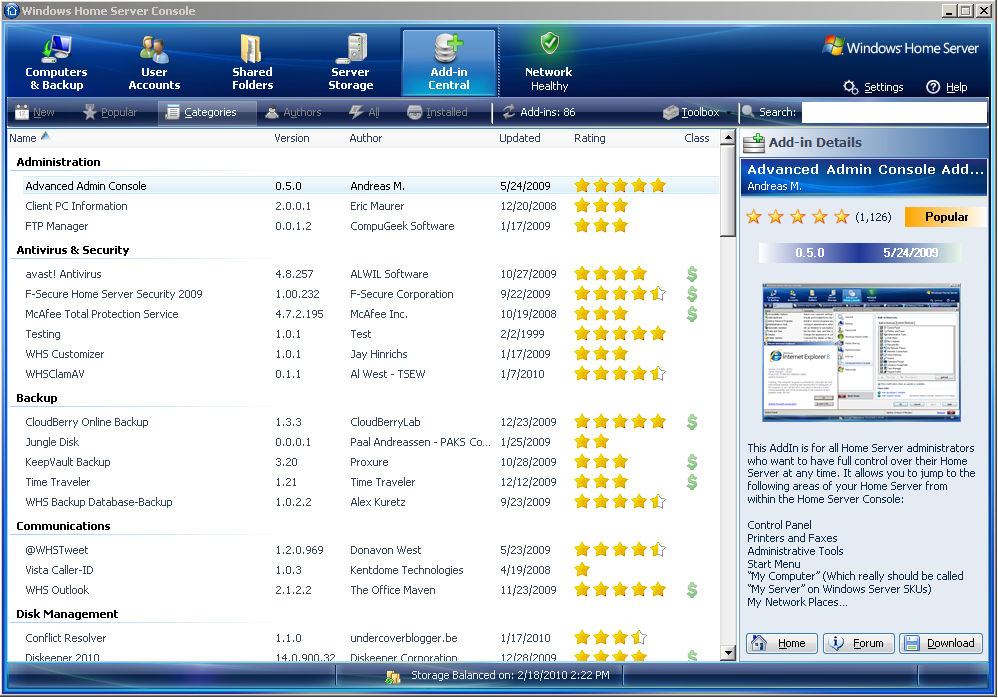Click the Windows Home Server Console title icon
This screenshot has width=998, height=698.
pos(12,10)
